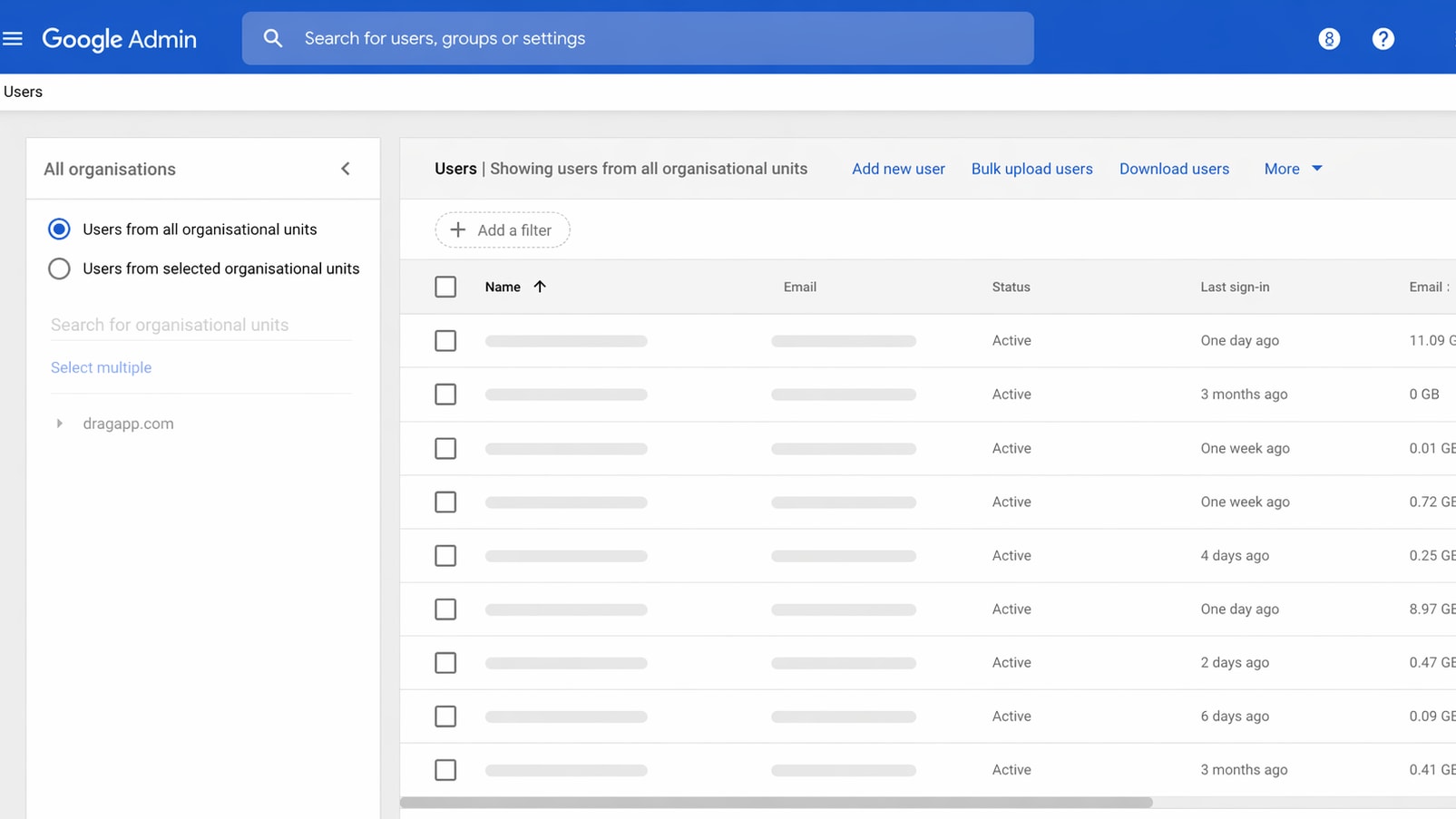
Task: Click the Active status of the 11.09 GB user
Action: click(1011, 341)
